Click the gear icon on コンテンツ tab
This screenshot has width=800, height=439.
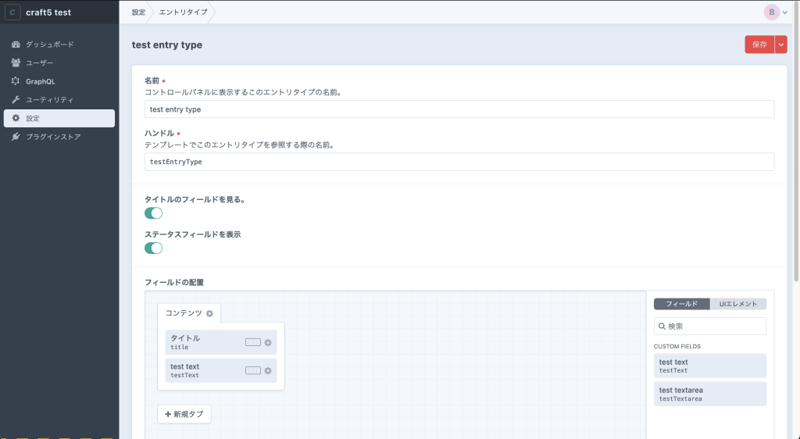tap(209, 314)
